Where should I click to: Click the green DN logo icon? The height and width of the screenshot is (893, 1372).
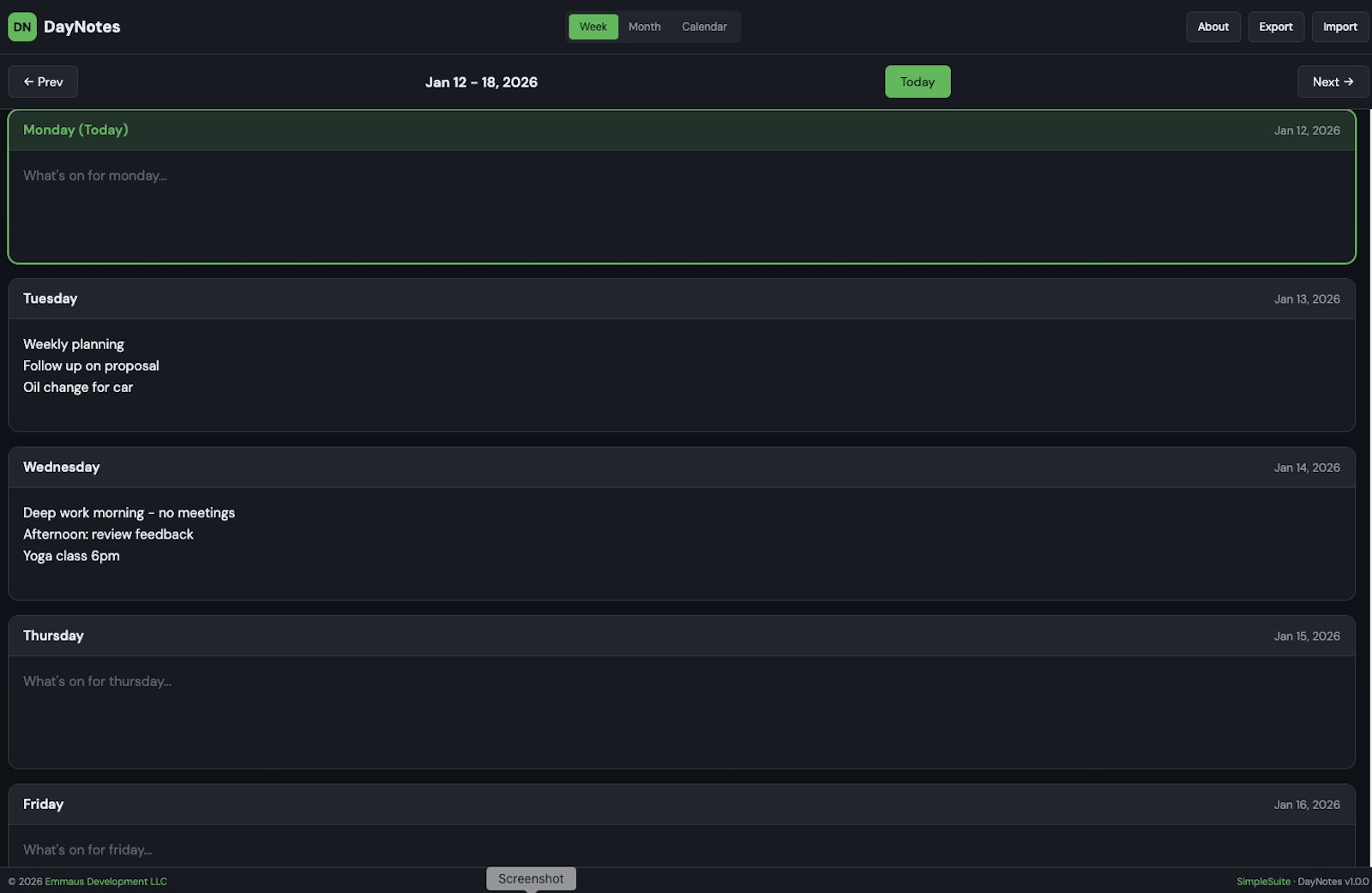pos(21,27)
